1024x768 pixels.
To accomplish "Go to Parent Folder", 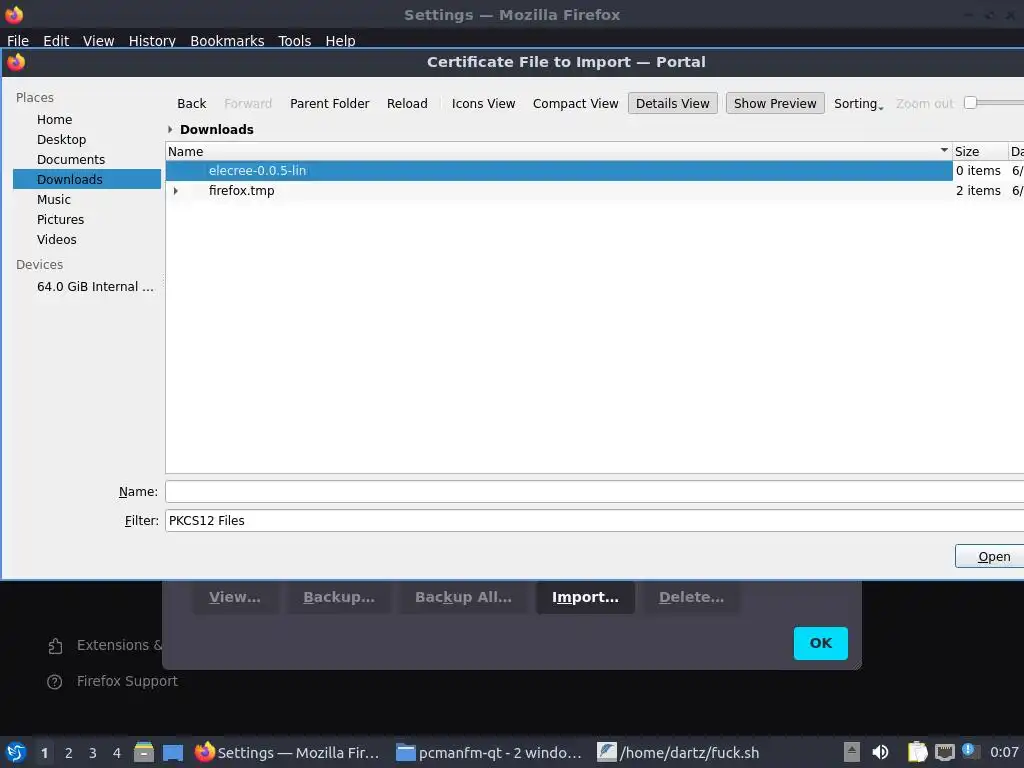I will [x=330, y=103].
